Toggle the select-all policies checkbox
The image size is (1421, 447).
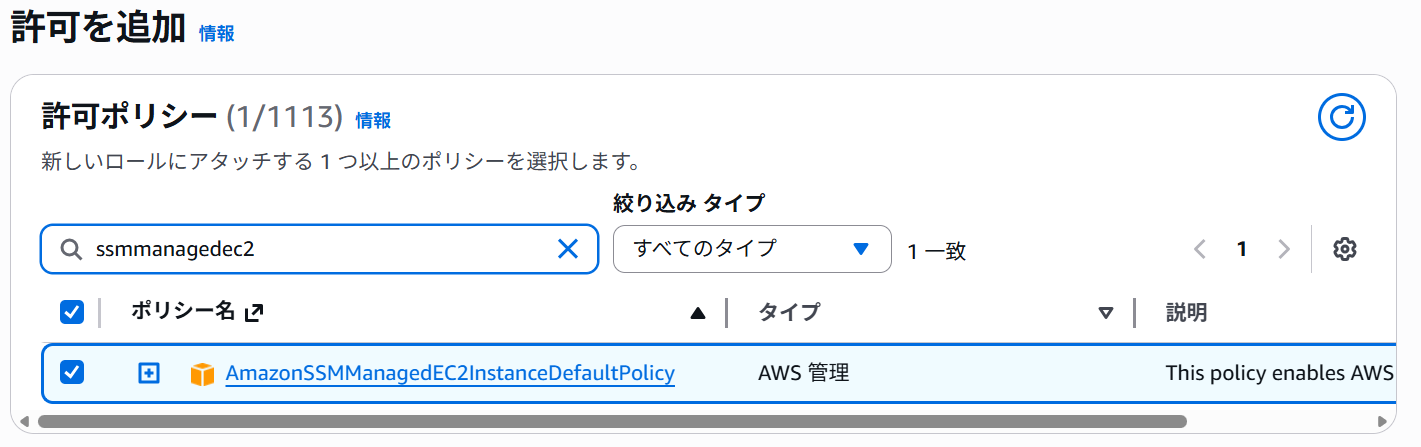72,312
